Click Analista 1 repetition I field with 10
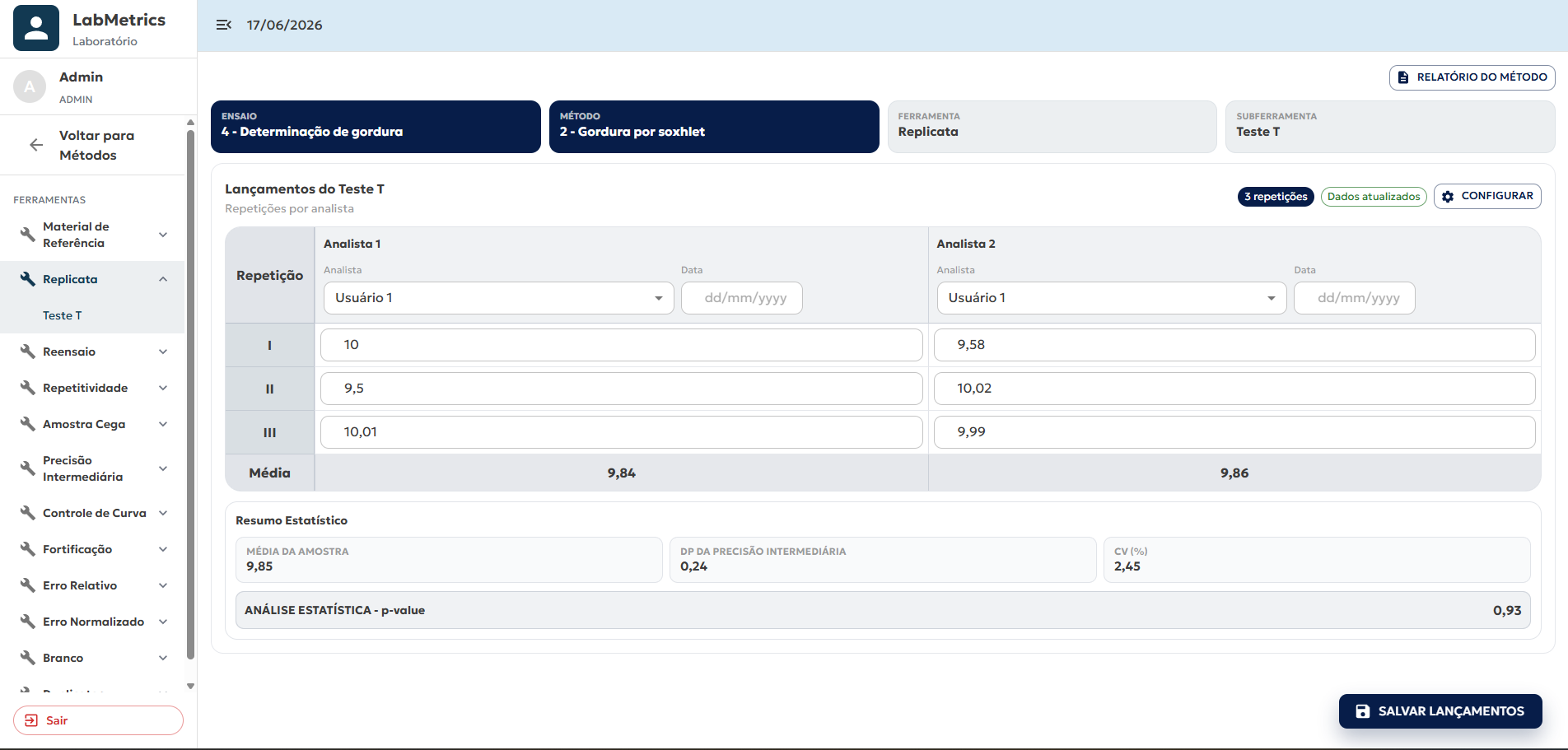Viewport: 1568px width, 750px height. click(622, 345)
